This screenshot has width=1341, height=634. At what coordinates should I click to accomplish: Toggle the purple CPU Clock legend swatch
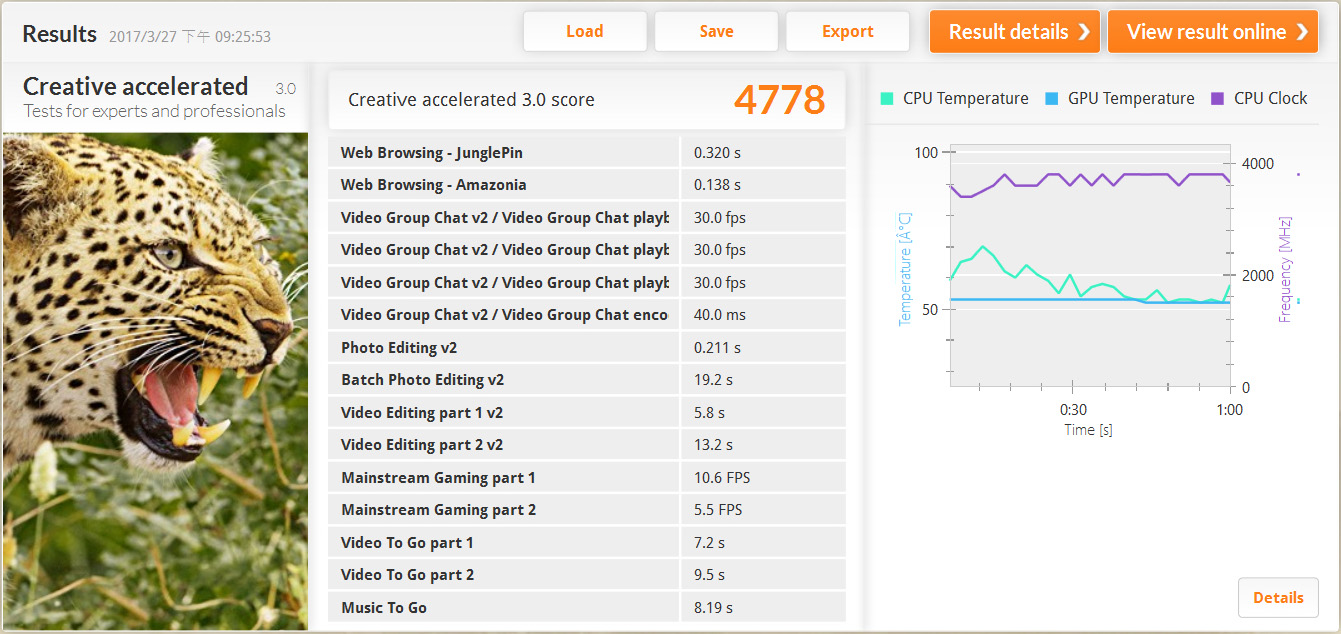tap(1217, 98)
